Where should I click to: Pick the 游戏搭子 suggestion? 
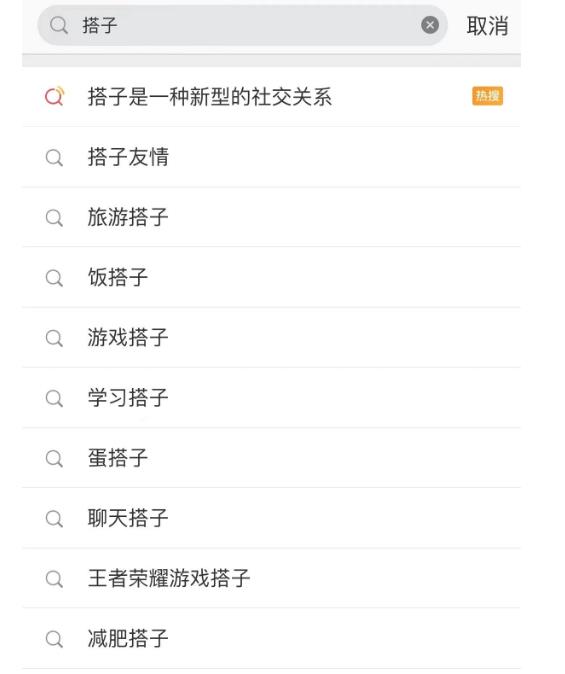271,337
